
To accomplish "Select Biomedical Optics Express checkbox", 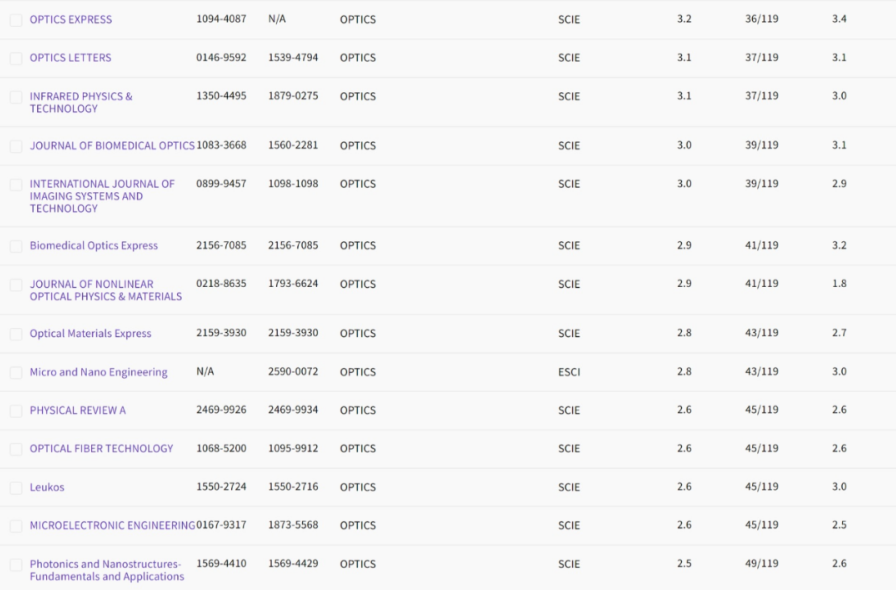I will [16, 246].
